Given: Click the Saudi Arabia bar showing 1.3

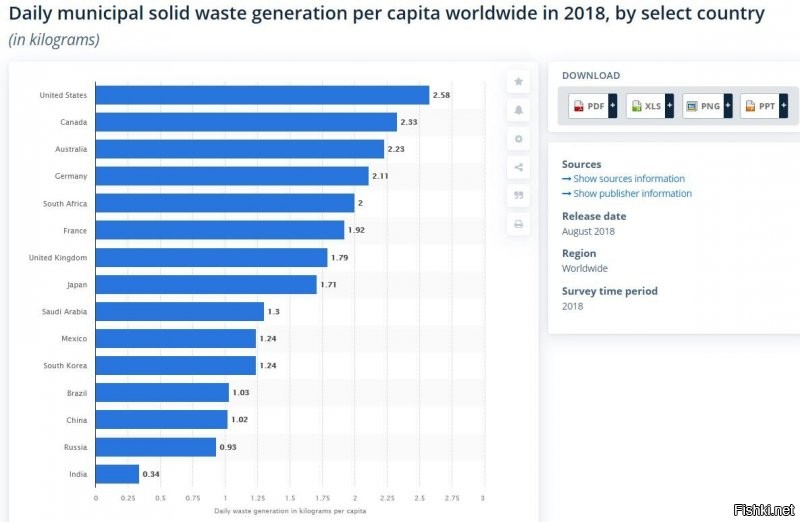Looking at the screenshot, I should [x=180, y=311].
